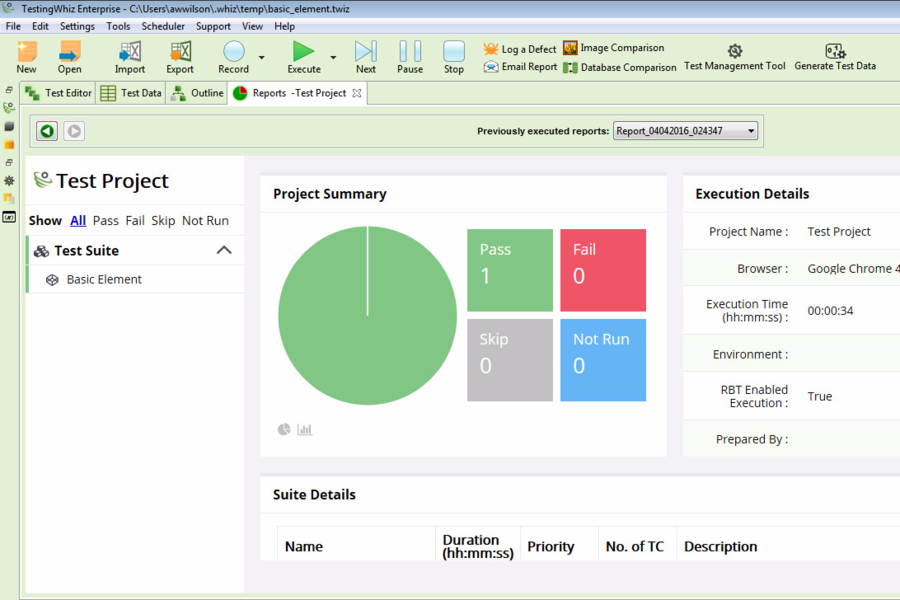Screen dimensions: 900x600
Task: Open Image Comparison tool
Action: (614, 48)
